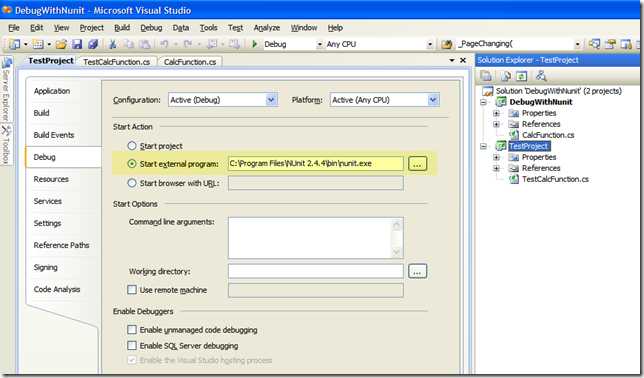644x378 pixels.
Task: Click the Redo toolbar icon
Action: pyautogui.click(x=188, y=44)
